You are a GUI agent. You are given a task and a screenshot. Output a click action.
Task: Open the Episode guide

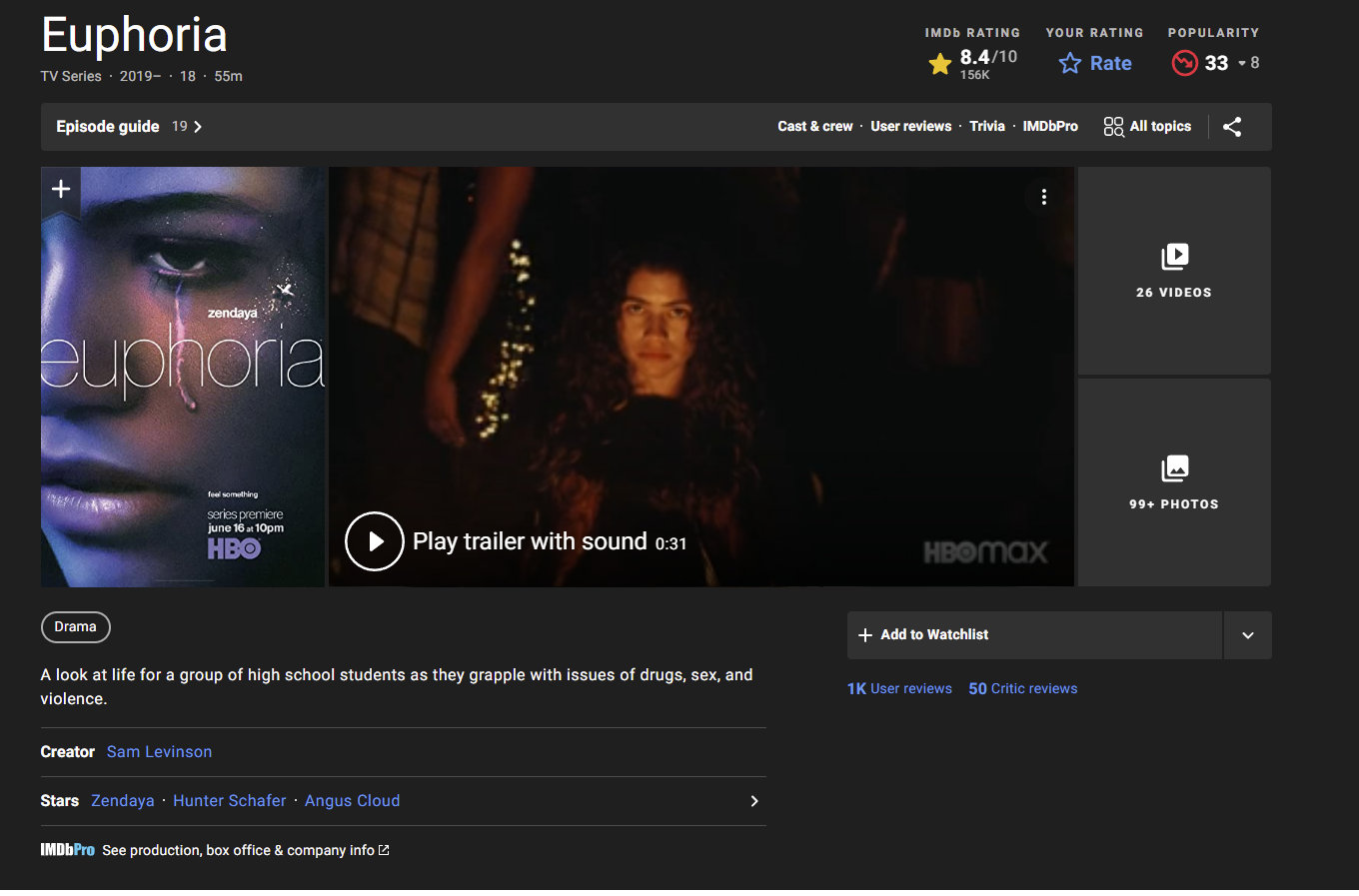pyautogui.click(x=108, y=127)
